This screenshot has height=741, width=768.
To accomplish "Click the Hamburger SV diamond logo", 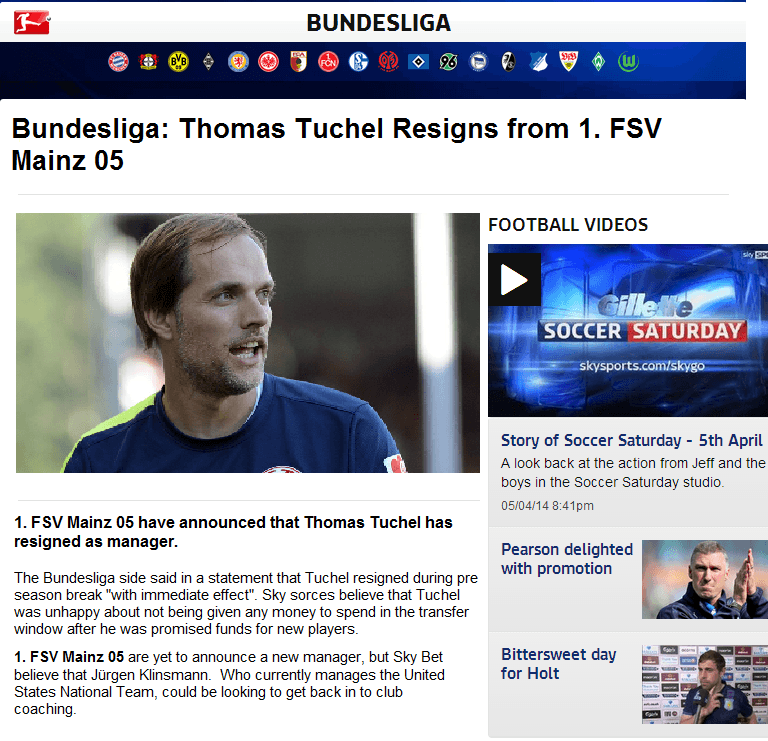I will pyautogui.click(x=418, y=62).
